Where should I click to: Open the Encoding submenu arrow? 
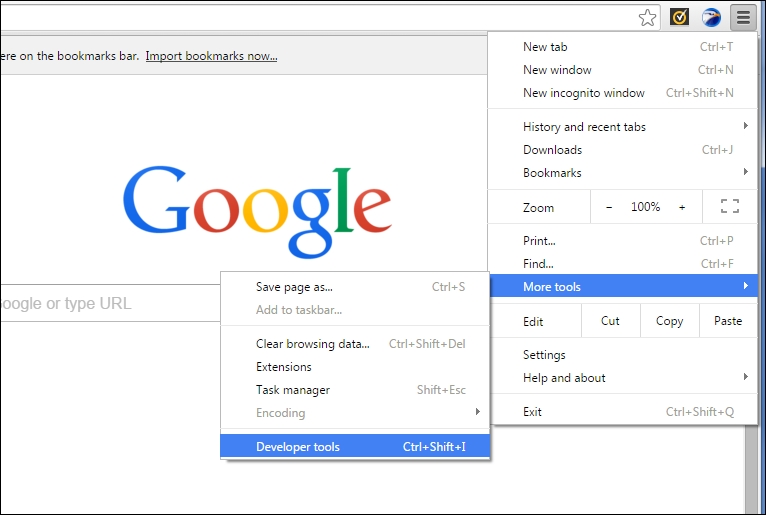point(477,411)
